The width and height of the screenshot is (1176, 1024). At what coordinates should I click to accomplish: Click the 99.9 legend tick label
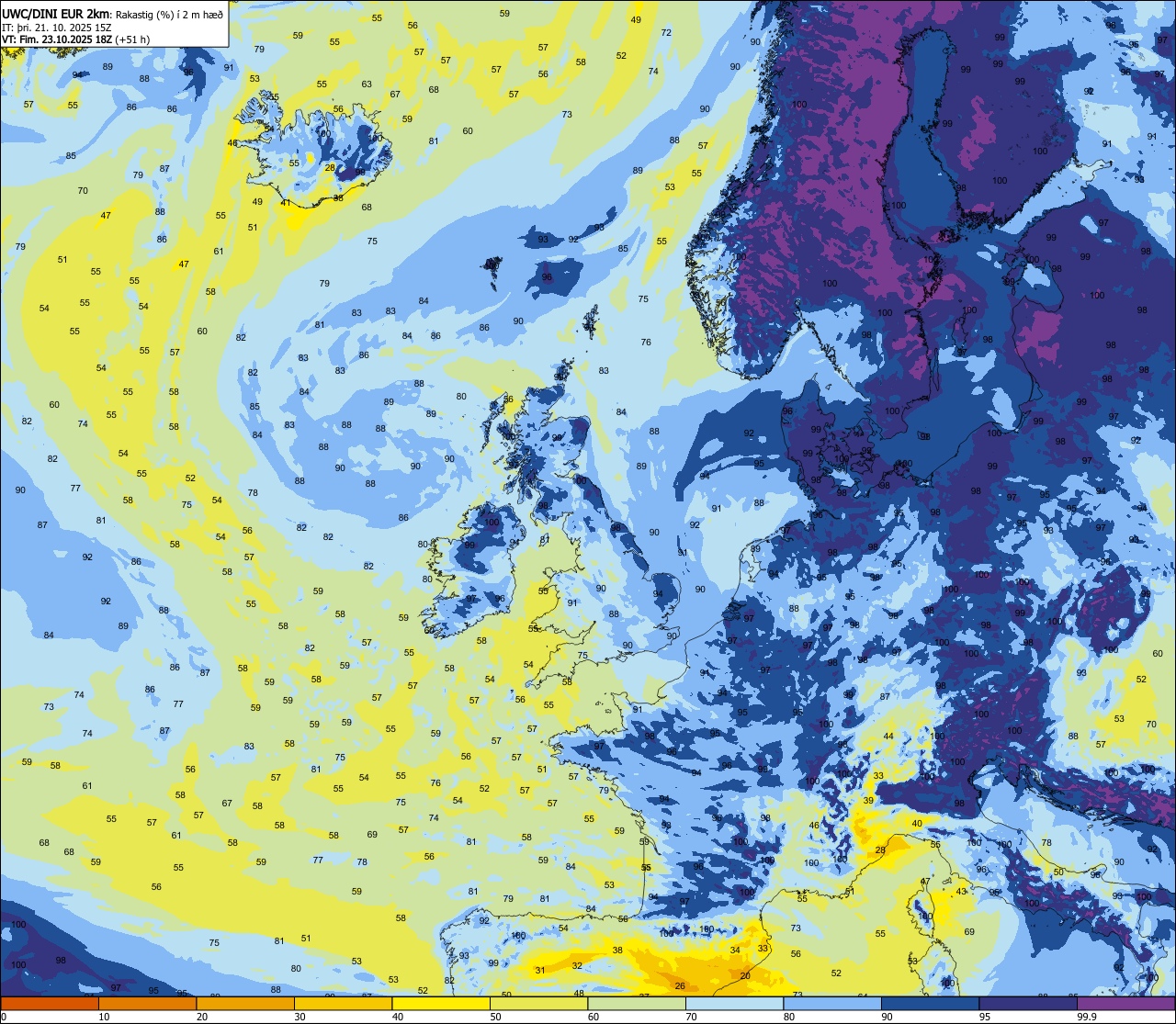[x=1087, y=1017]
